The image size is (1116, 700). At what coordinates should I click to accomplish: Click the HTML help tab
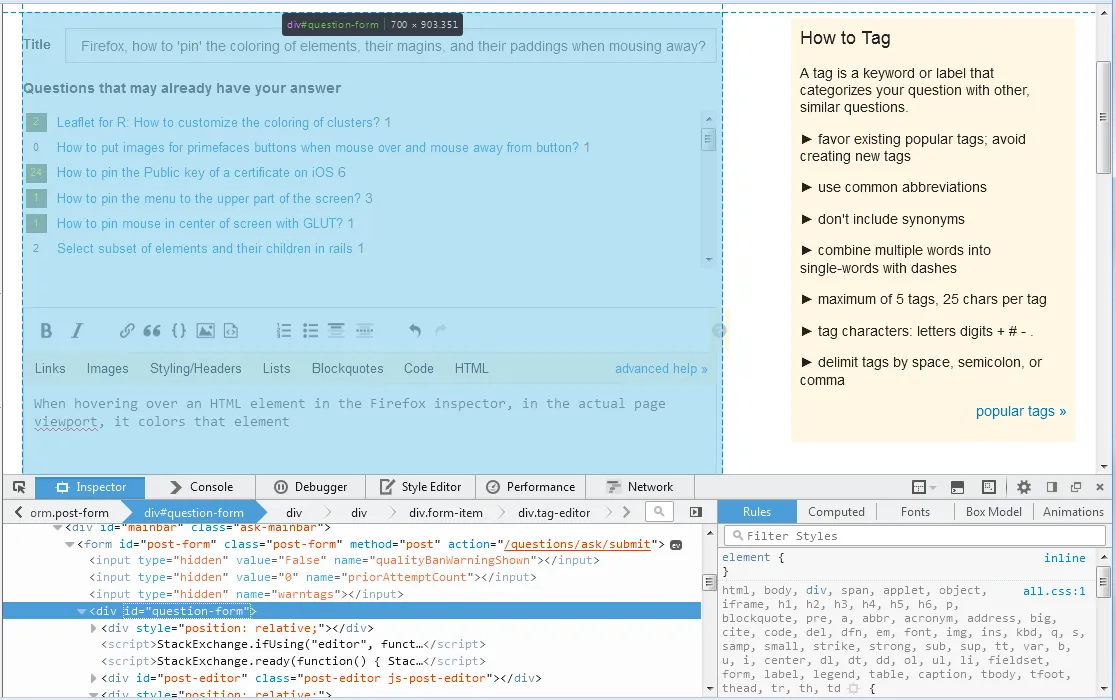(x=472, y=368)
